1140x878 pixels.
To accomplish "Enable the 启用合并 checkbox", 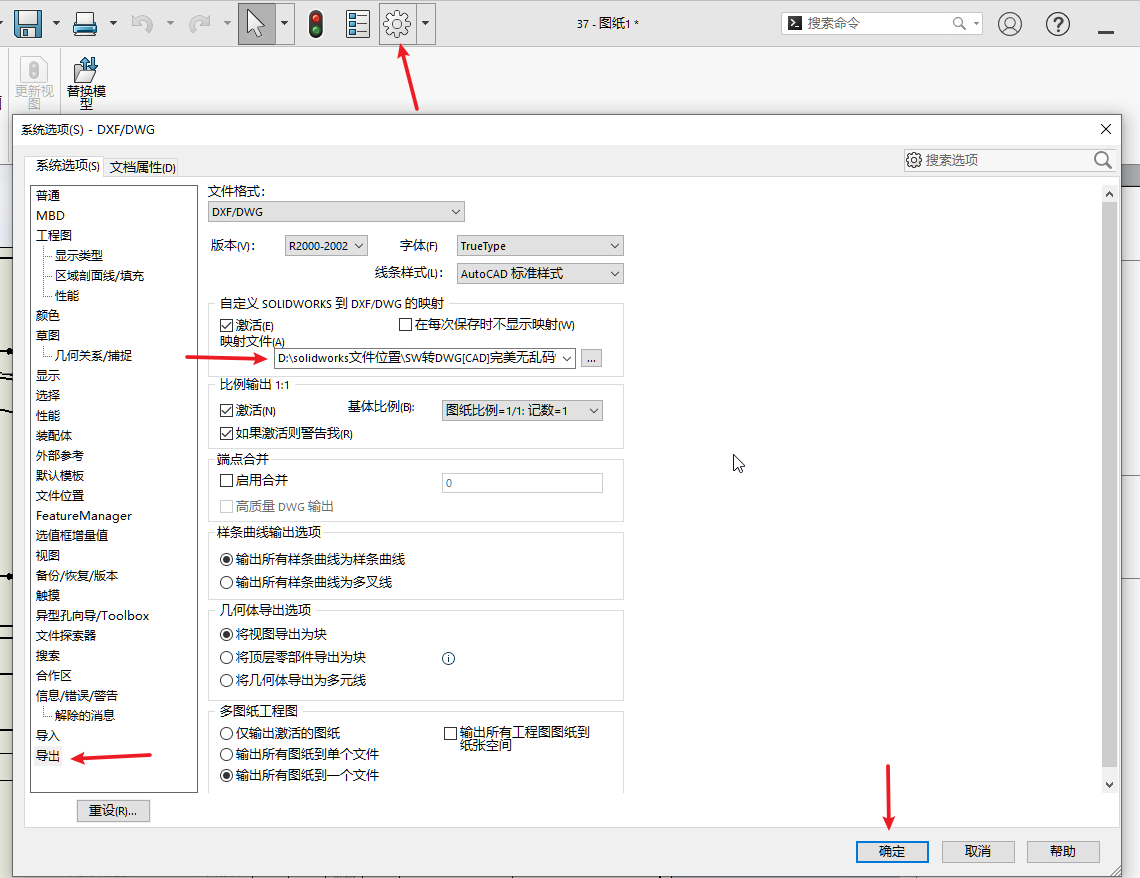I will [x=226, y=480].
